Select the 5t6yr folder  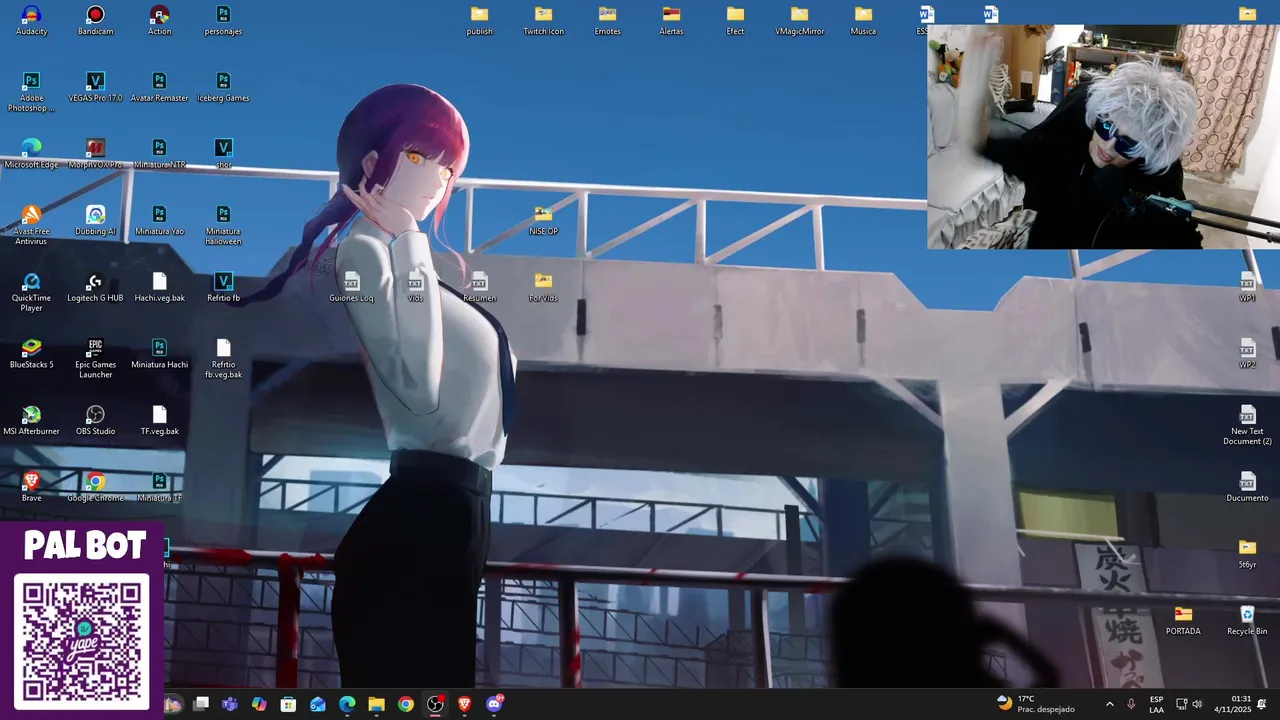(1247, 554)
